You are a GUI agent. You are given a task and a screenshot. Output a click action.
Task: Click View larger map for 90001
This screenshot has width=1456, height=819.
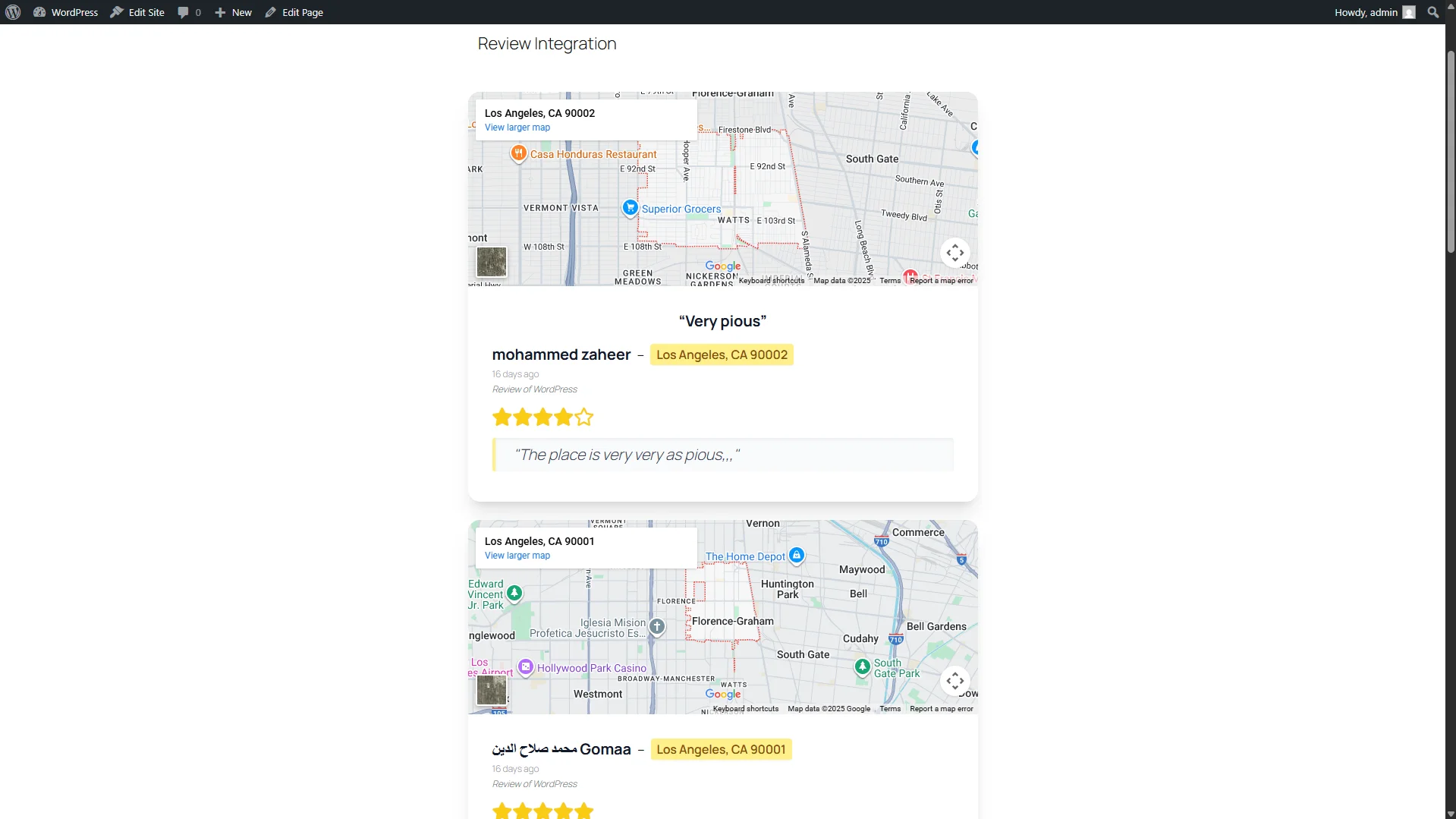[x=517, y=556]
